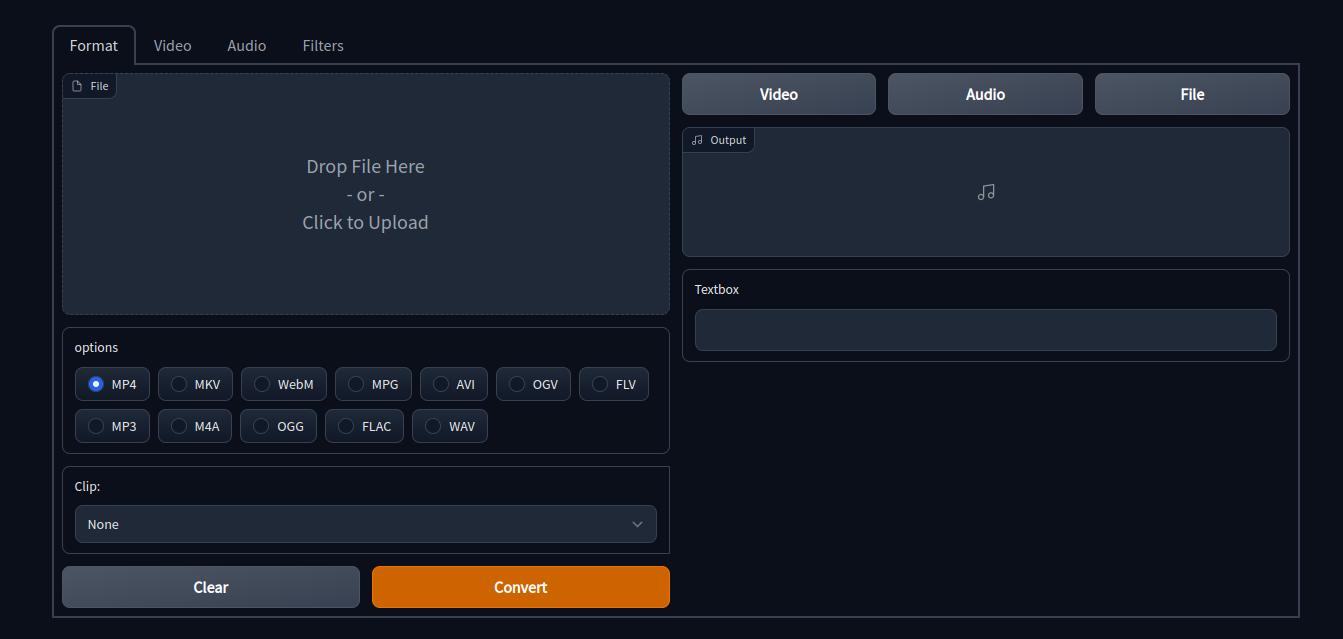Image resolution: width=1343 pixels, height=639 pixels.
Task: Select the WebM radio option
Action: pos(263,384)
